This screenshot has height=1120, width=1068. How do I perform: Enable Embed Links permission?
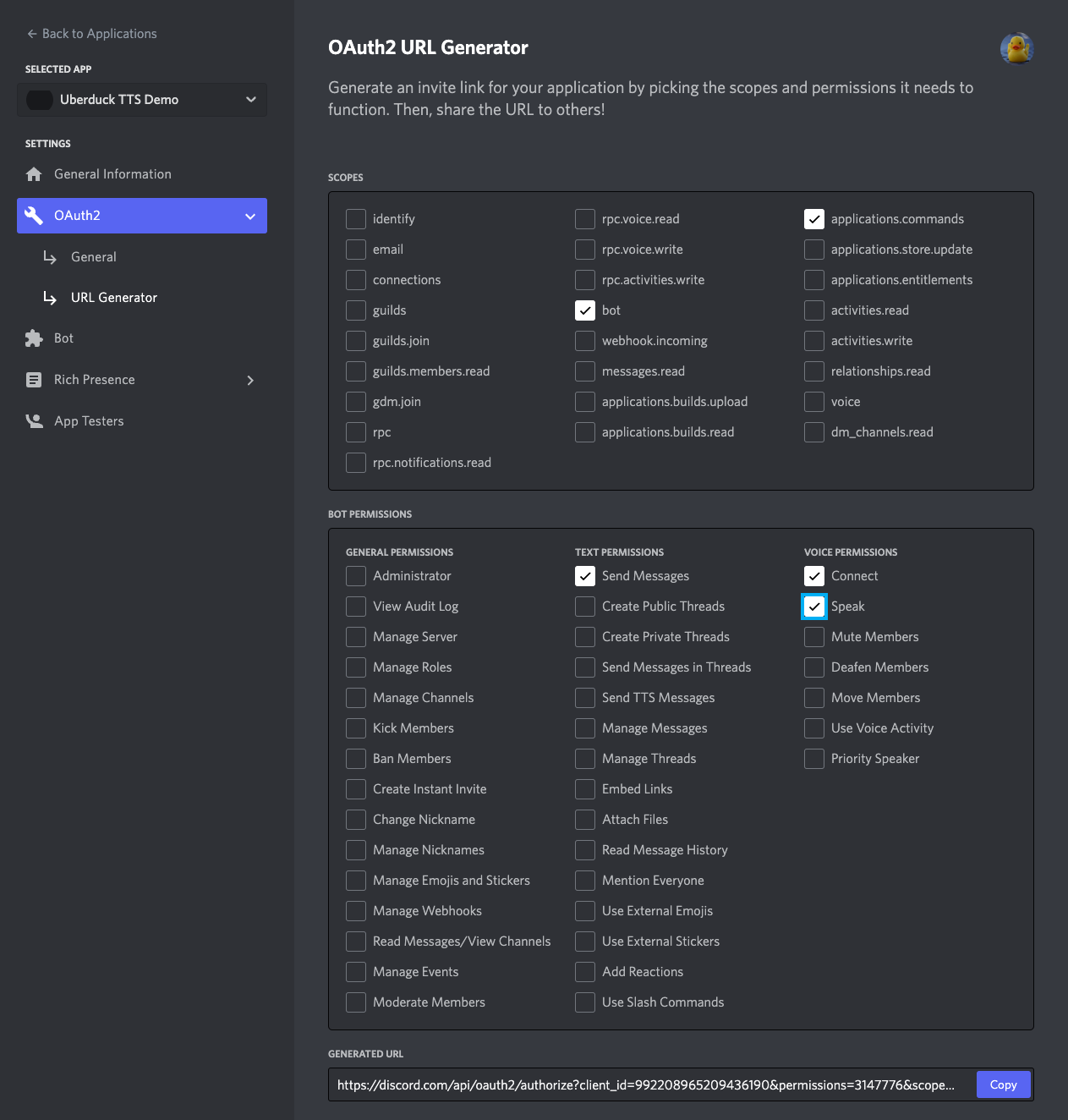pos(585,789)
